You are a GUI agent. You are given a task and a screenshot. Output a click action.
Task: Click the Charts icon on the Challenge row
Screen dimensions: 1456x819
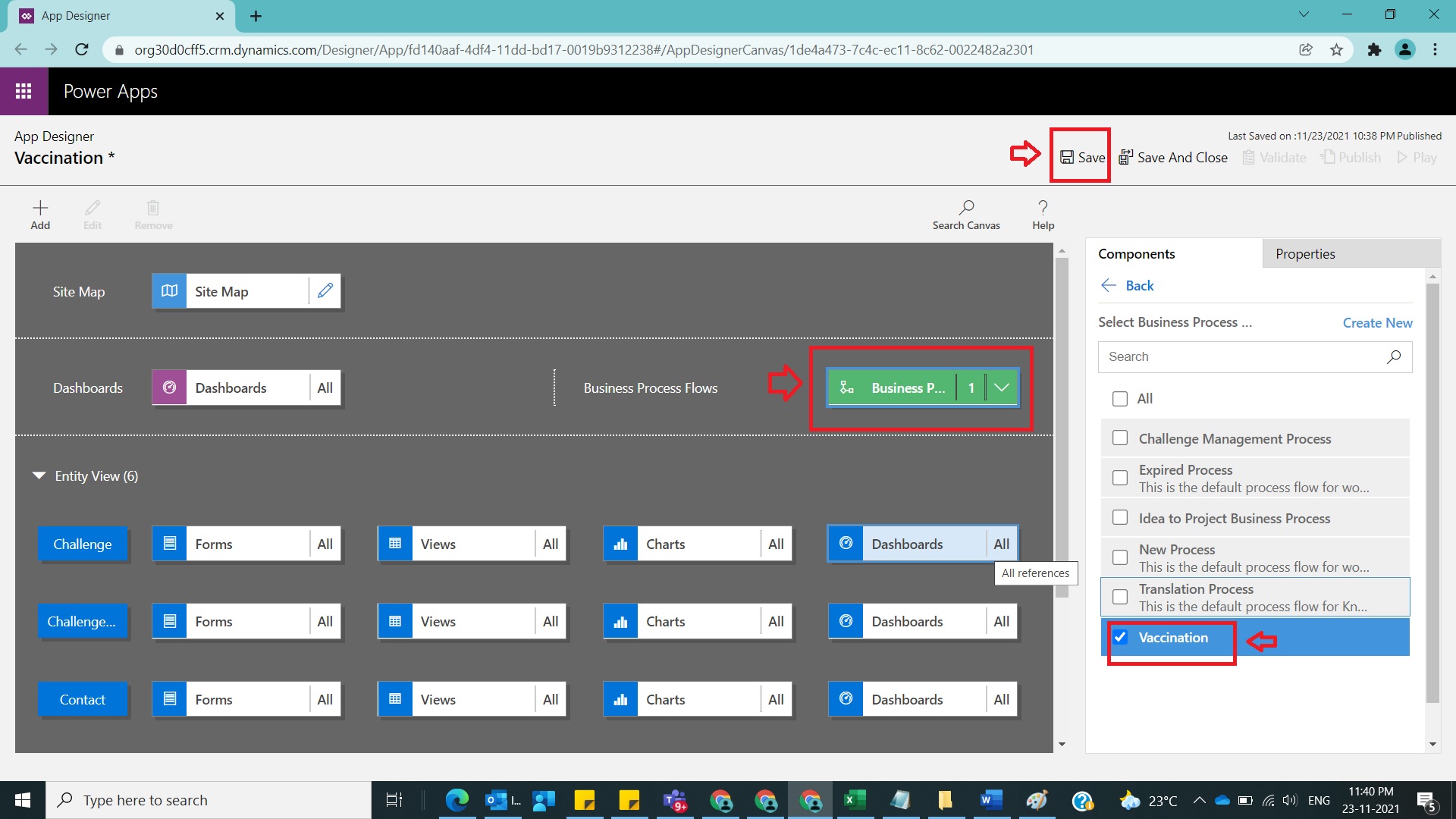(x=621, y=544)
